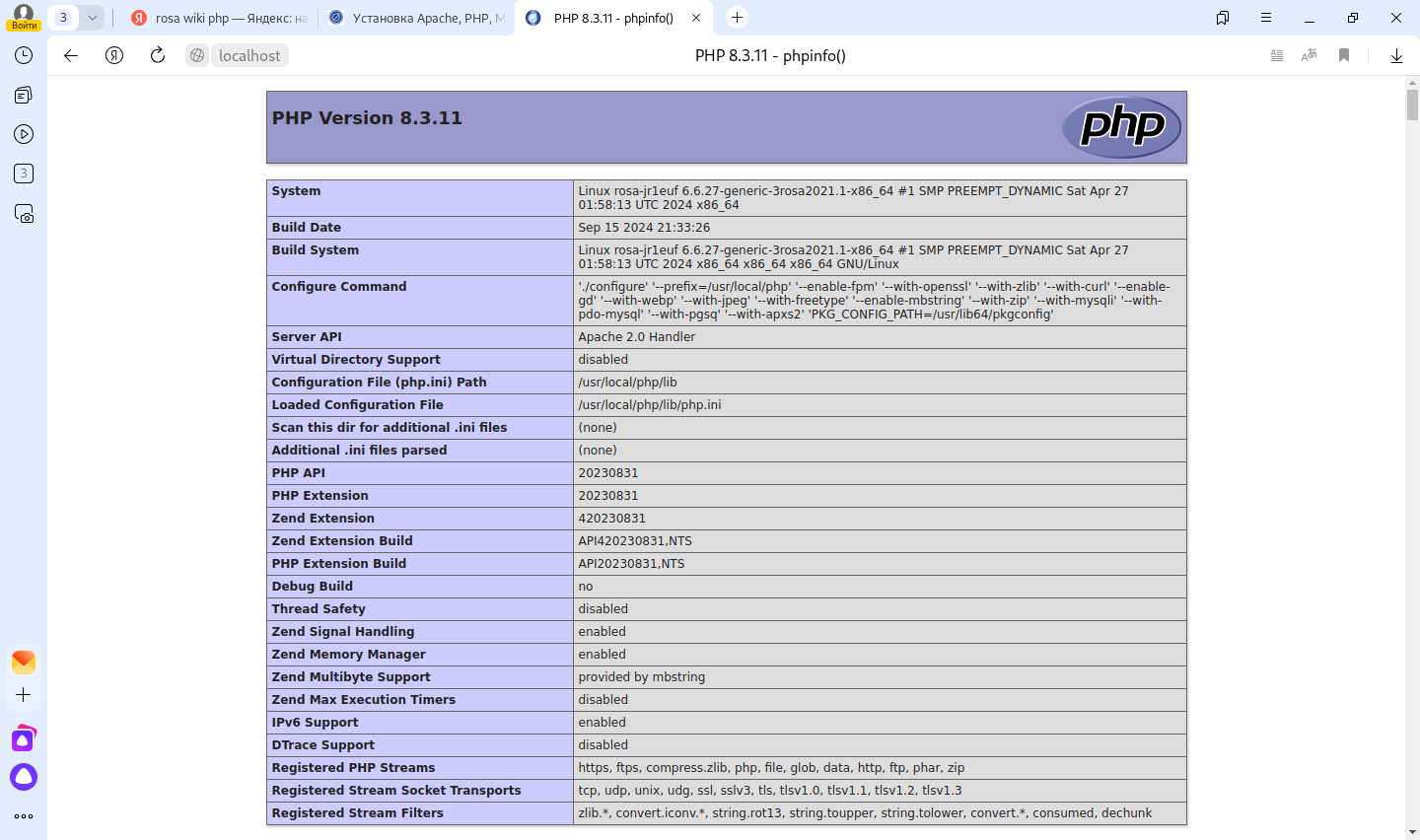Click the 'Server API' row label
The width and height of the screenshot is (1420, 840).
pyautogui.click(x=307, y=337)
